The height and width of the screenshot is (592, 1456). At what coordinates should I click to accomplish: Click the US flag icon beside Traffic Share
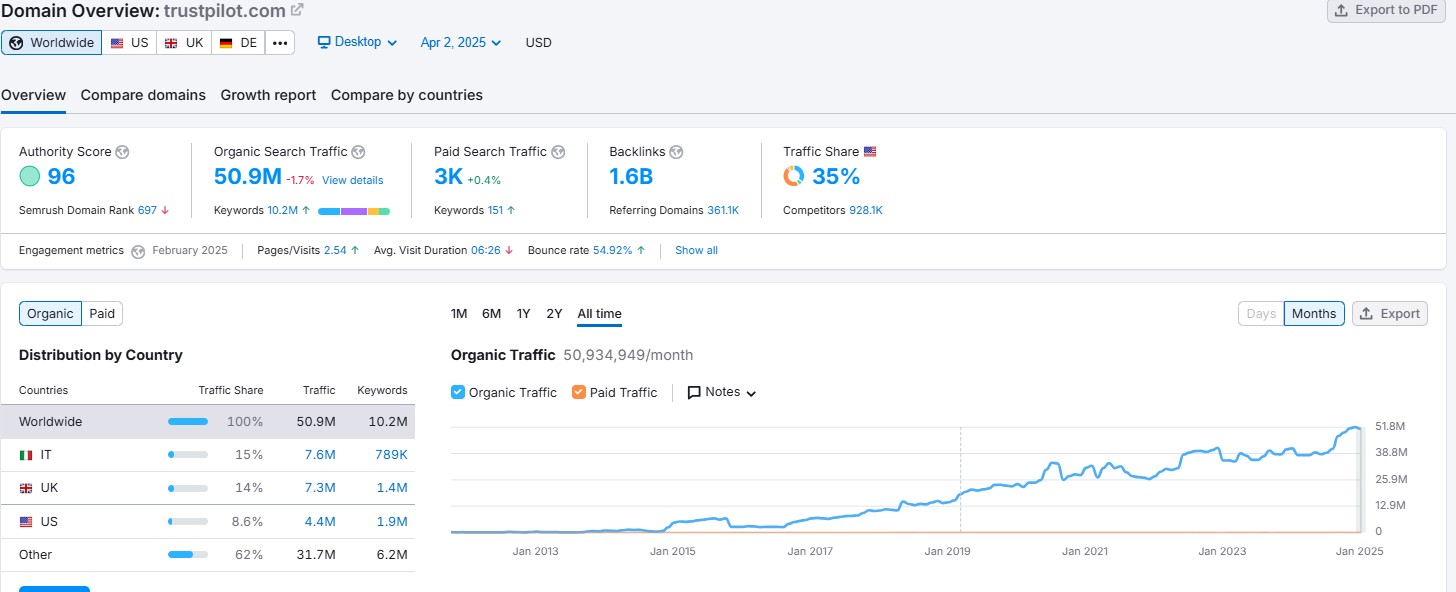click(870, 152)
